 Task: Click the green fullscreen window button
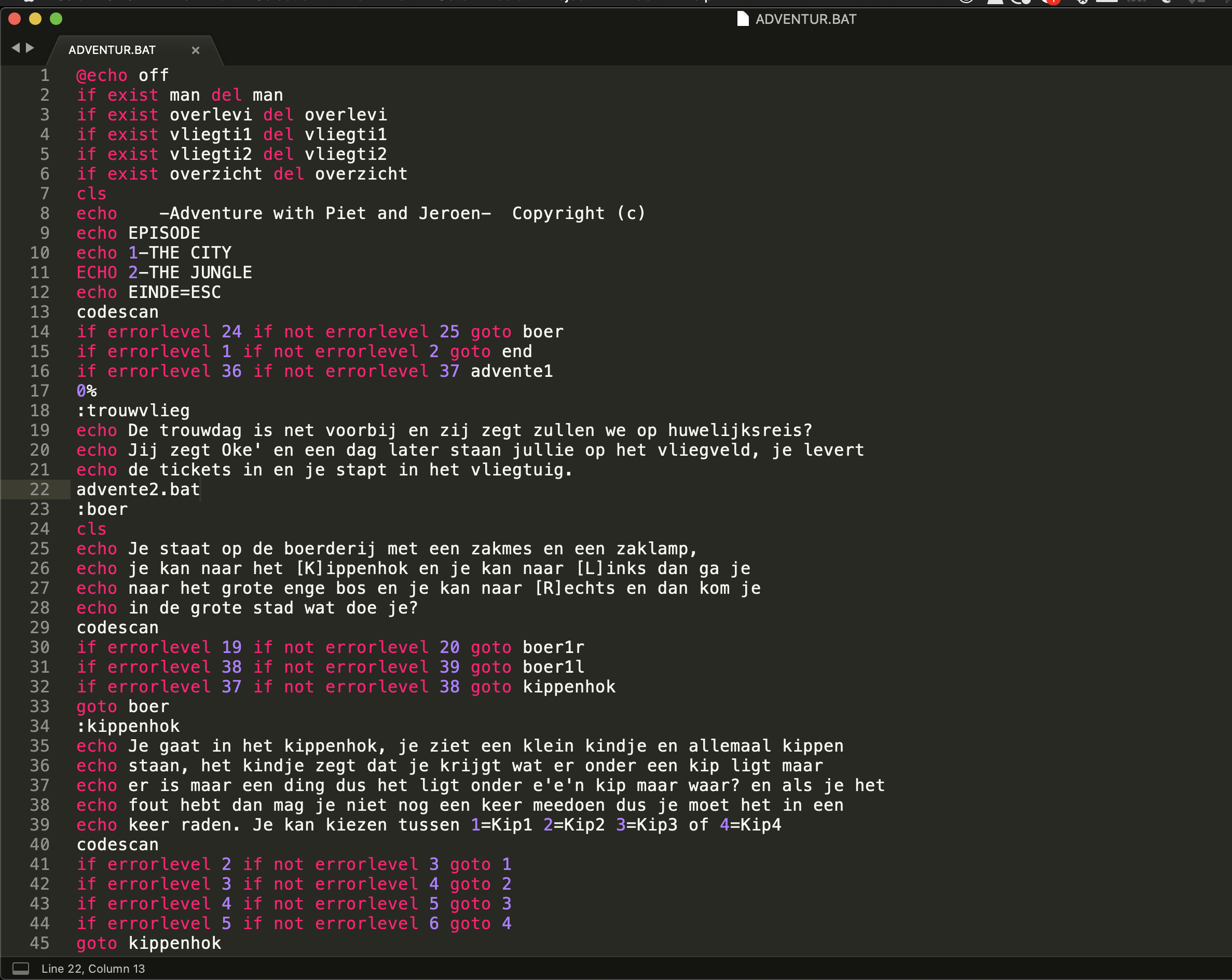tap(56, 19)
